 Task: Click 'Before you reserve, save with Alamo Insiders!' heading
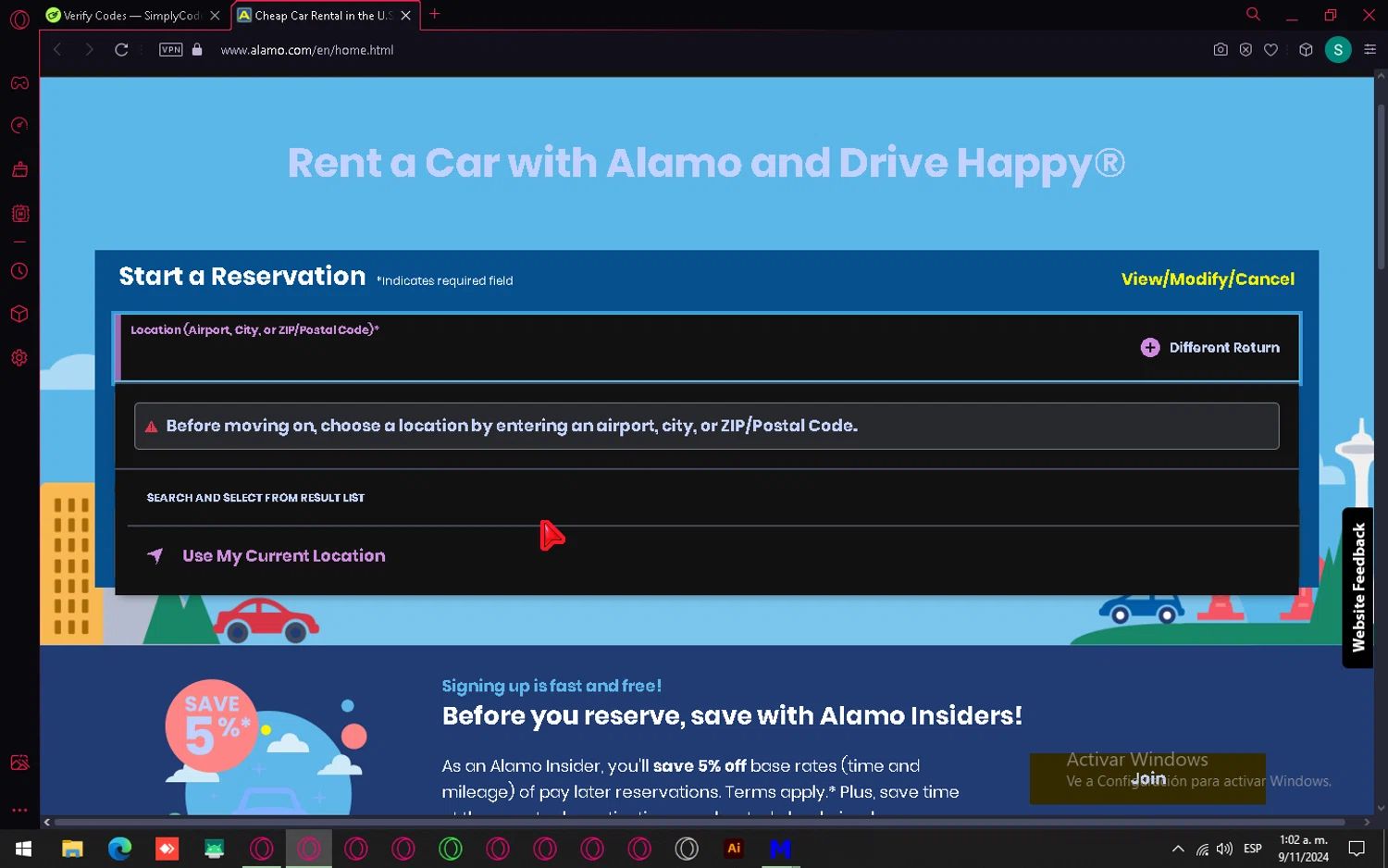[732, 715]
